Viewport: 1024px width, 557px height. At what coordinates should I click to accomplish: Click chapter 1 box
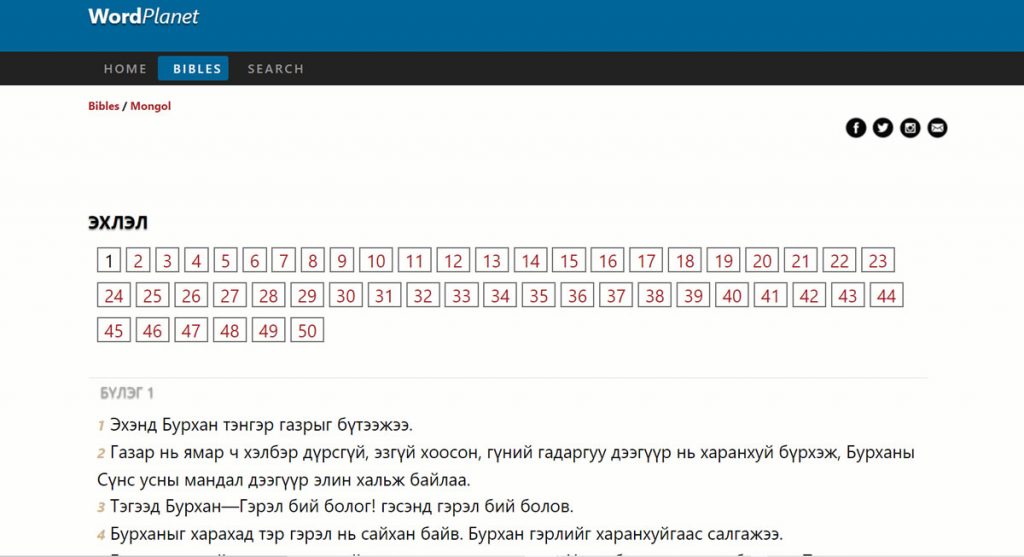point(110,261)
